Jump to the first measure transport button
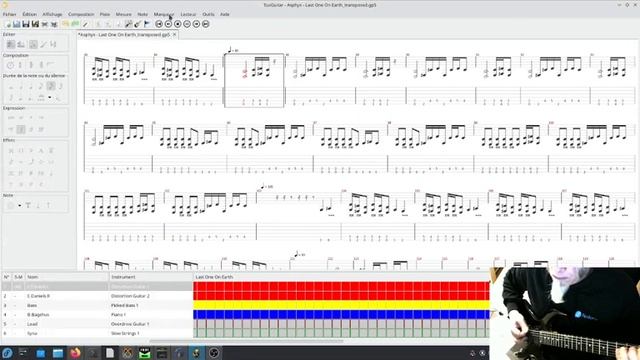 (159, 24)
